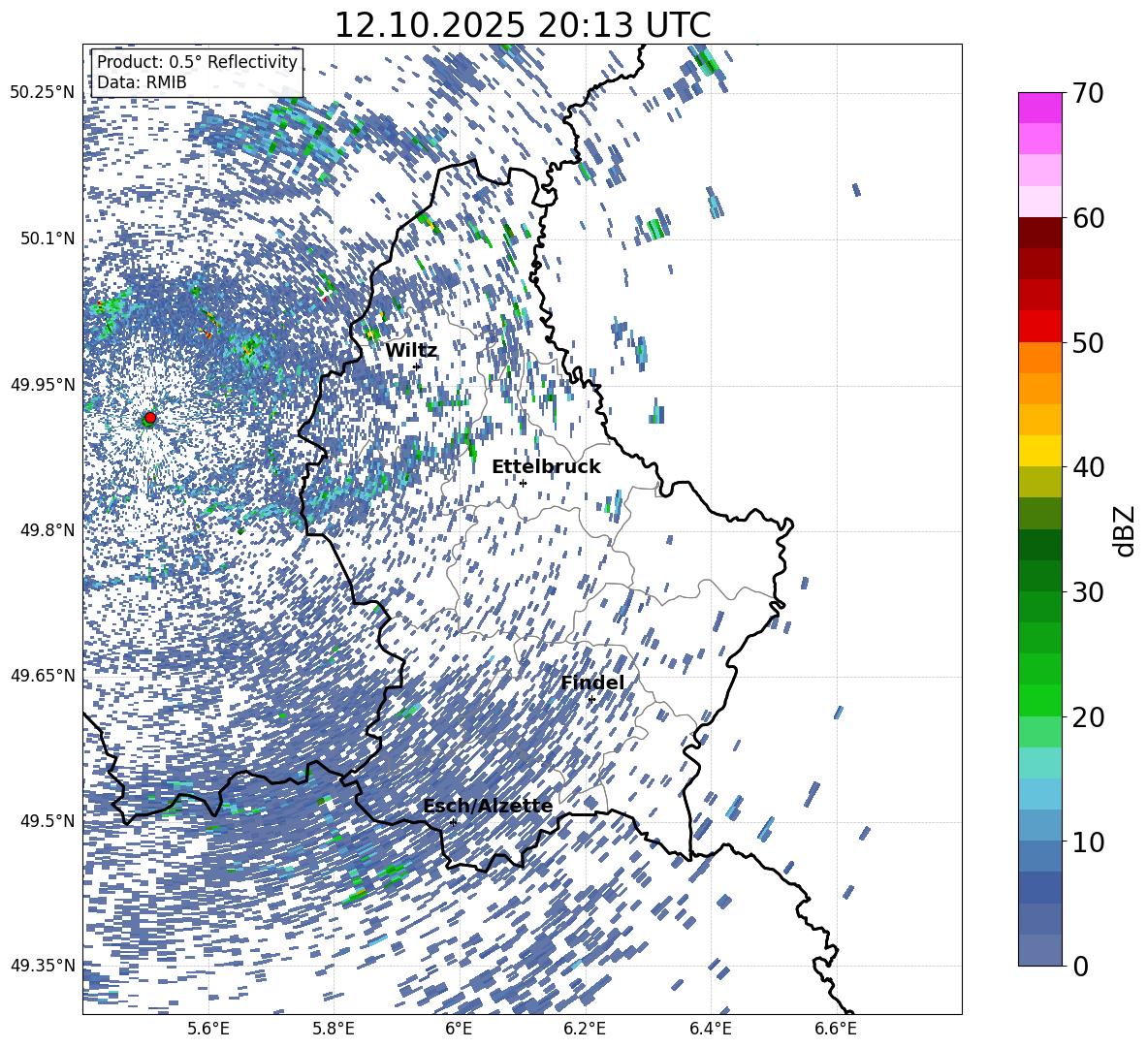Click the bright green swatch above 20 dBZ
The width and height of the screenshot is (1148, 1048).
[x=1039, y=700]
